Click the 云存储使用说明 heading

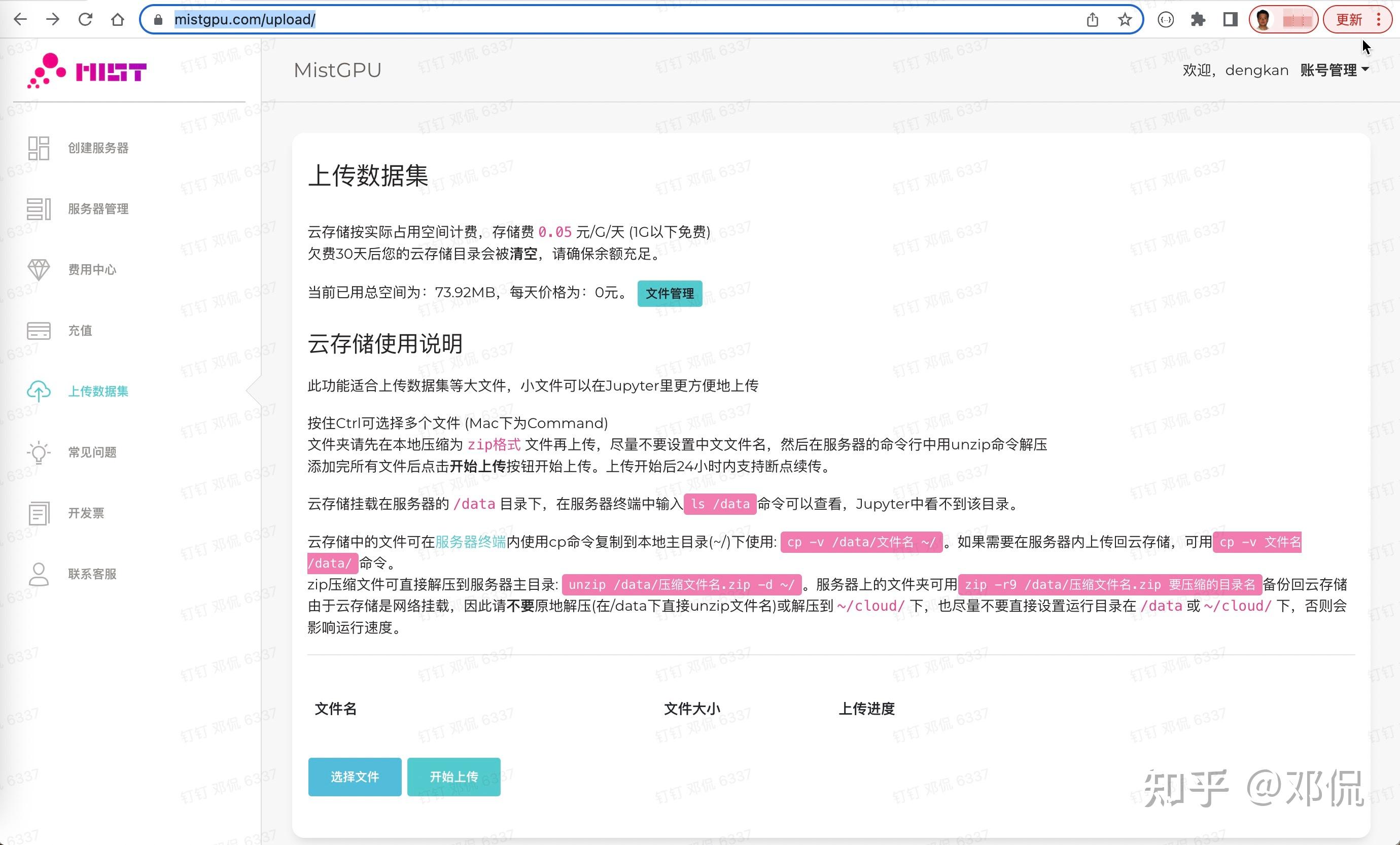[385, 344]
